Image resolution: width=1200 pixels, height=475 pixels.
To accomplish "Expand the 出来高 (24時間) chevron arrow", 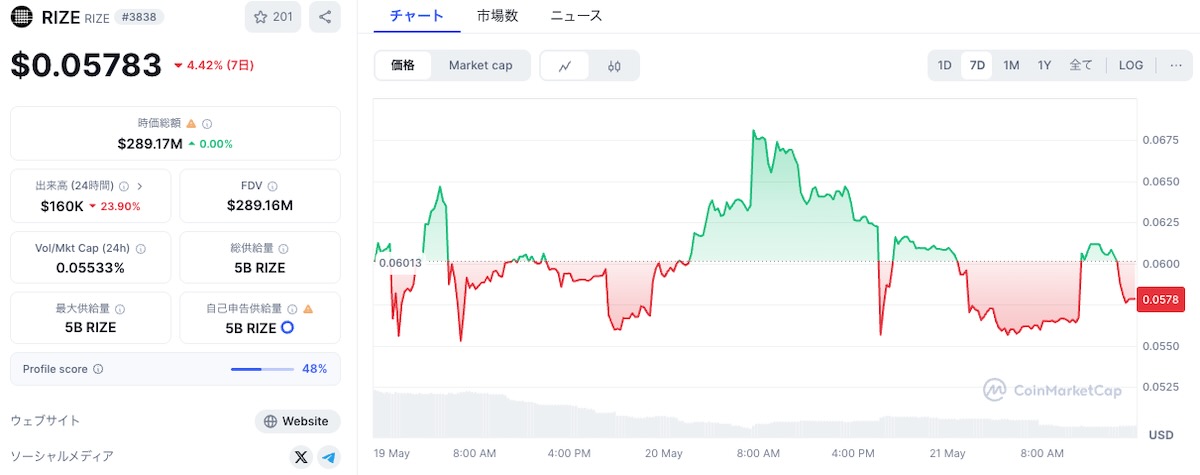I will coord(140,186).
